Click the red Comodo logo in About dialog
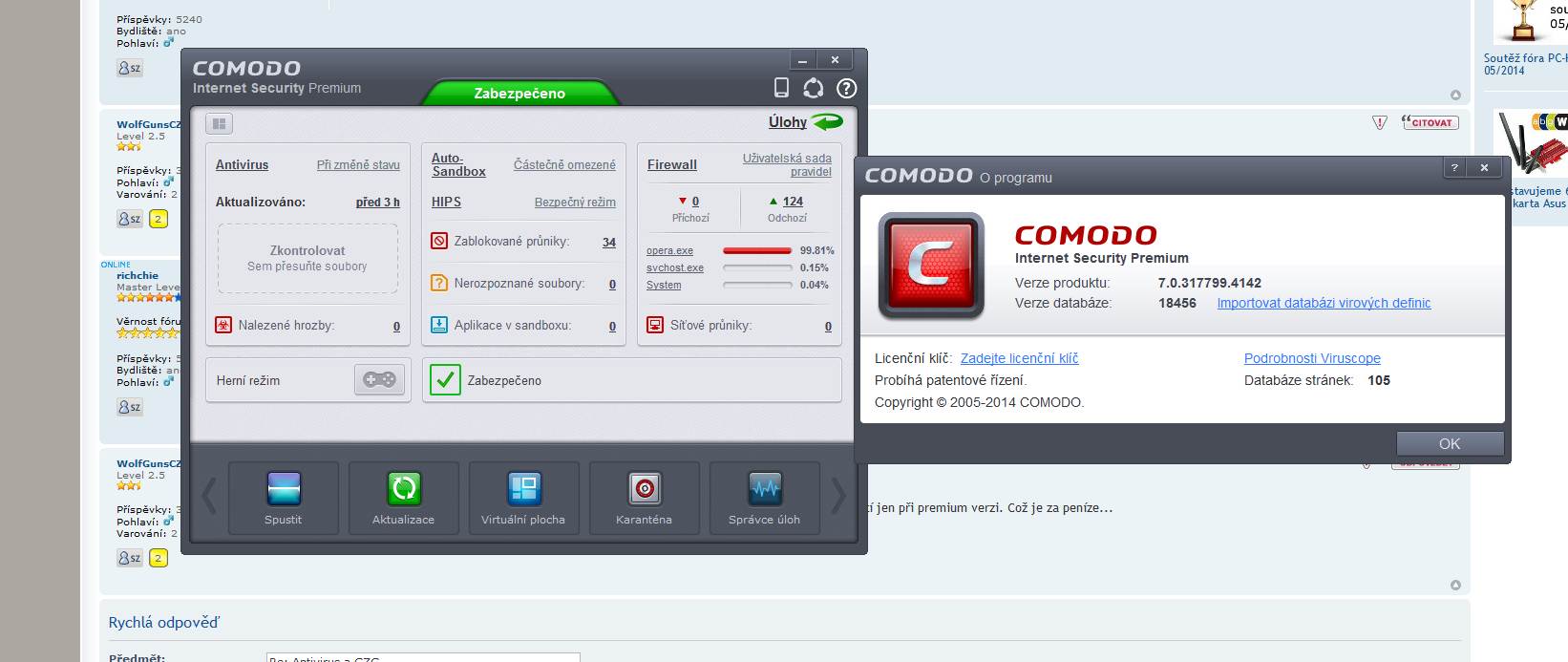1568x662 pixels. (931, 266)
